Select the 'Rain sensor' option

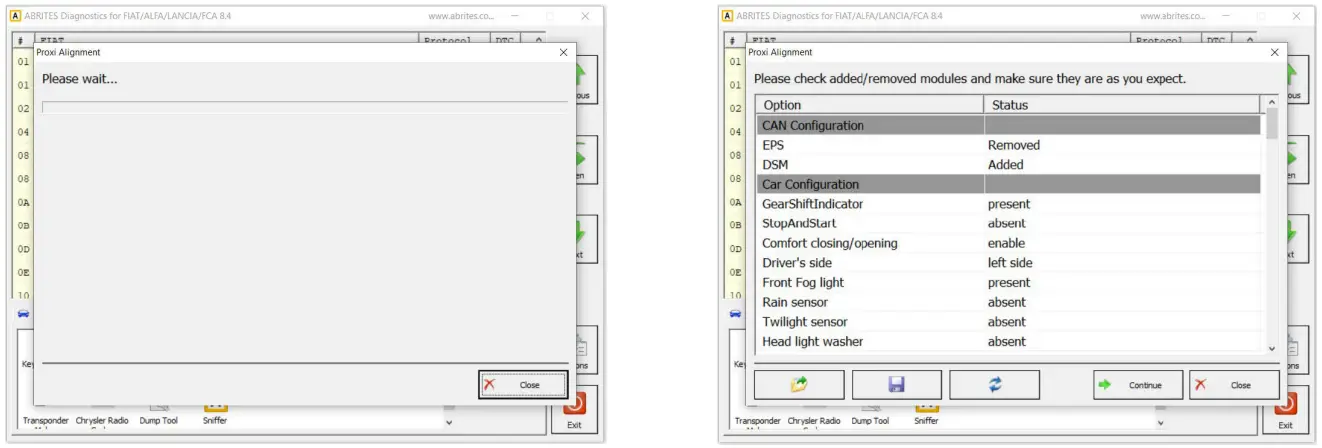click(x=1008, y=302)
